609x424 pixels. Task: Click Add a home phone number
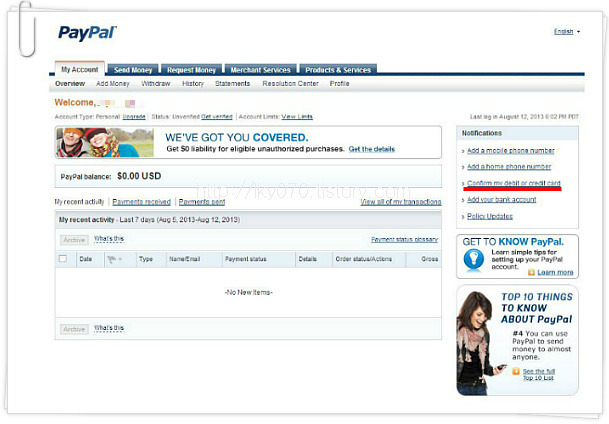coord(509,167)
